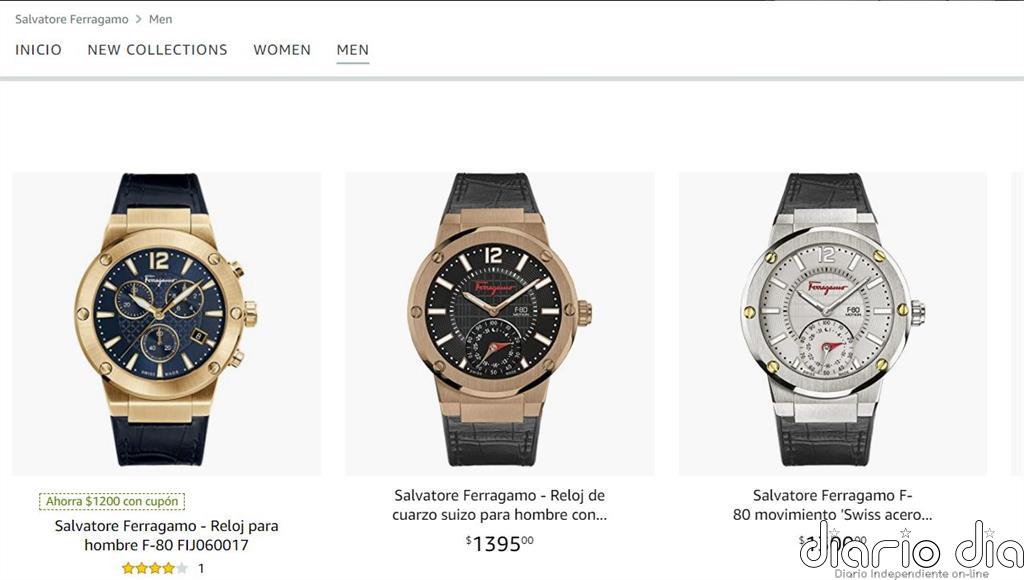Click breadcrumb chevron separator arrow
The image size is (1024, 580).
[138, 20]
